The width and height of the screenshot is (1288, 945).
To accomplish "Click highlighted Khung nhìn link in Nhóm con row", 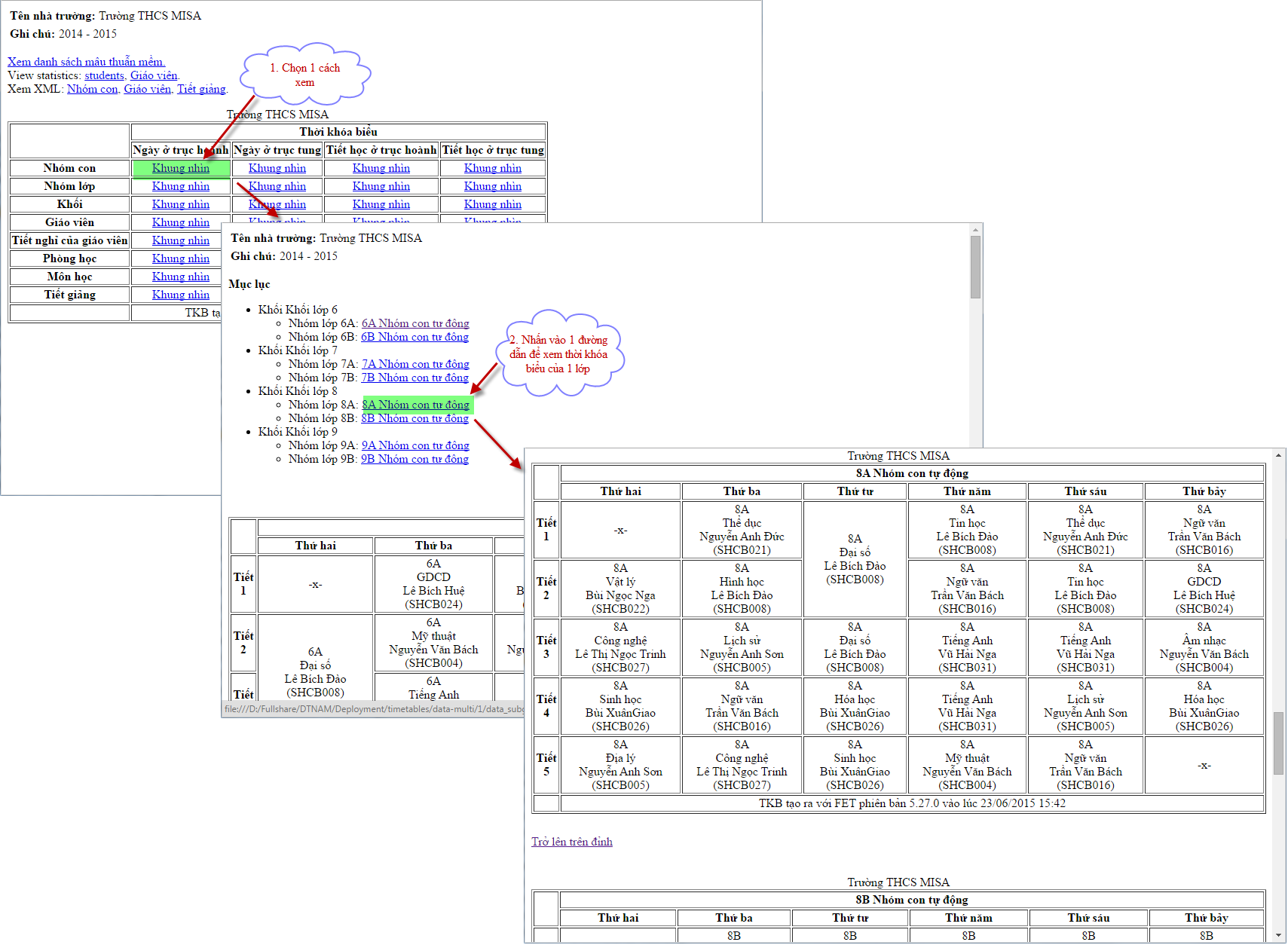I will pyautogui.click(x=181, y=168).
